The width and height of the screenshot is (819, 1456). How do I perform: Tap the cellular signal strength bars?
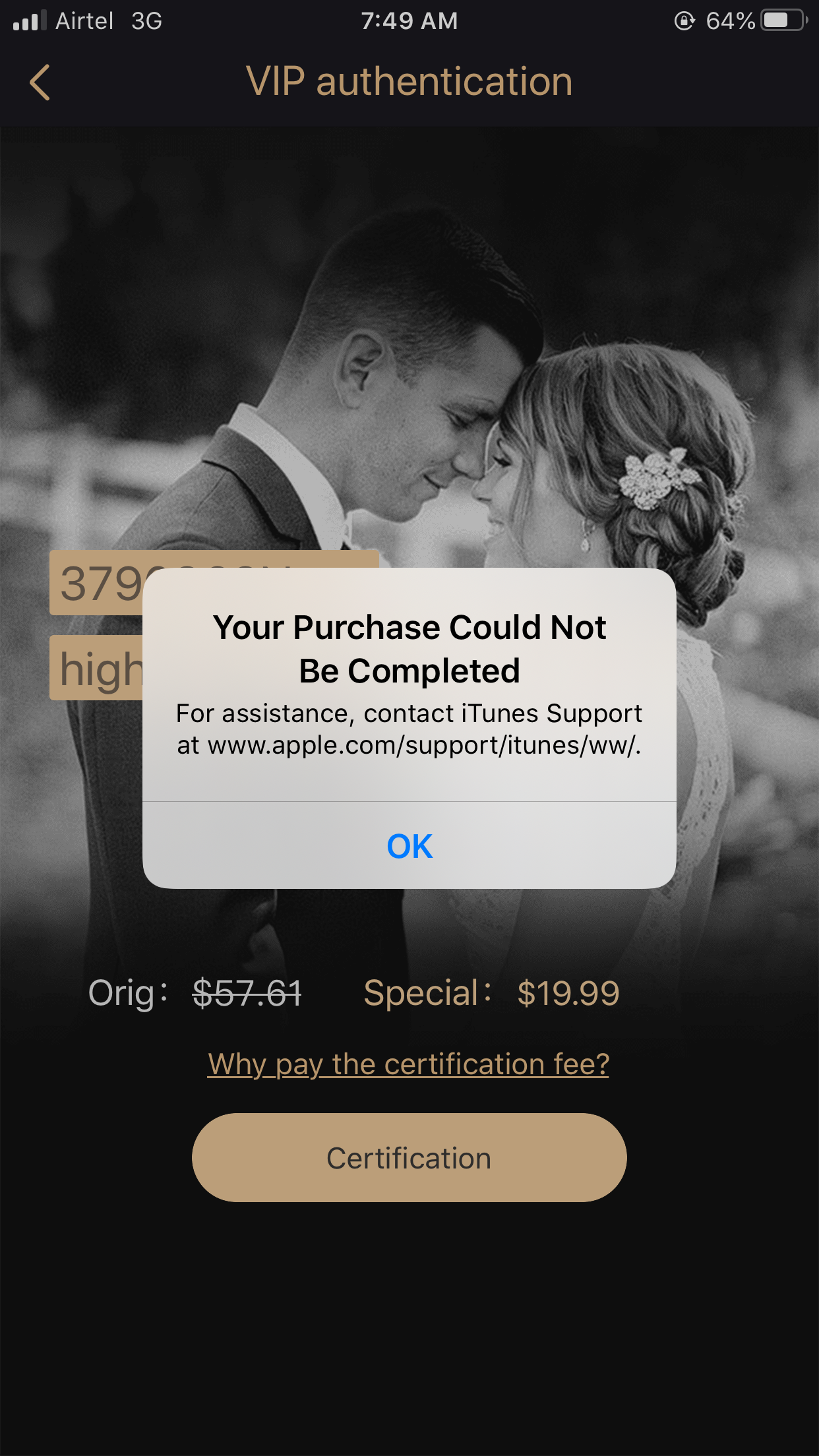29,20
